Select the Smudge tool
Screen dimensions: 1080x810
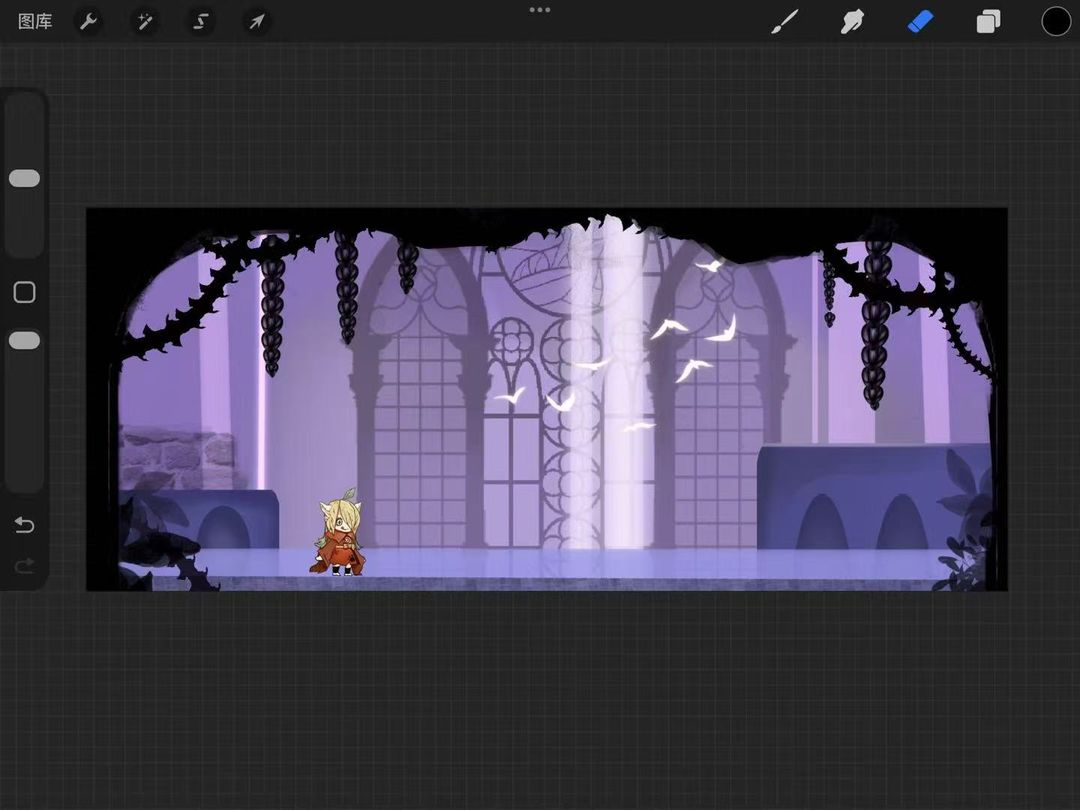[x=852, y=21]
